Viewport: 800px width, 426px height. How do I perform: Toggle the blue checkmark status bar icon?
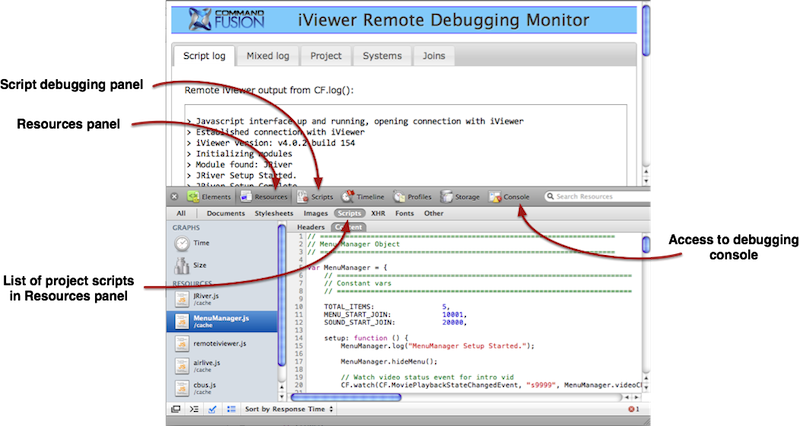212,409
